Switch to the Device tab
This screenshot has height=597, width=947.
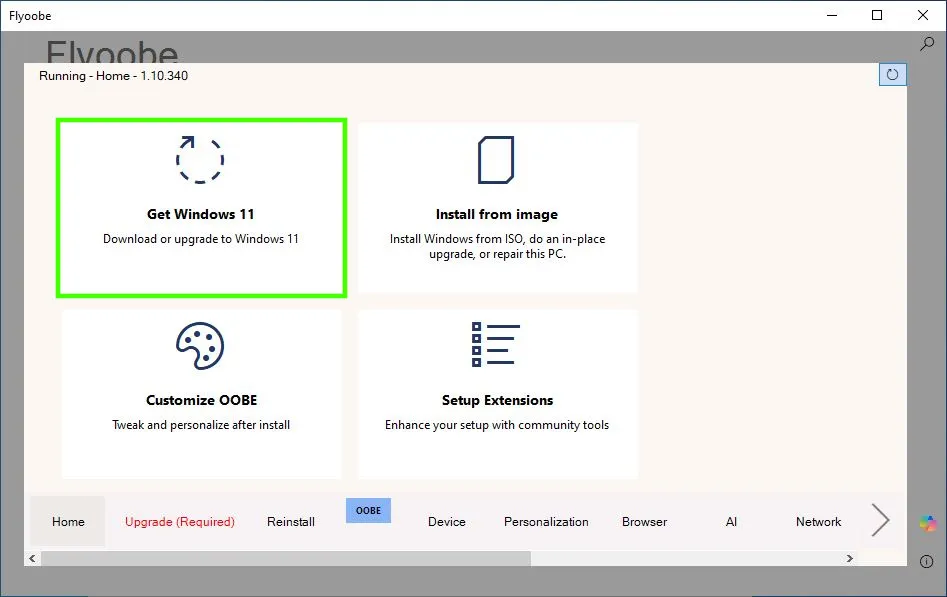(x=446, y=521)
